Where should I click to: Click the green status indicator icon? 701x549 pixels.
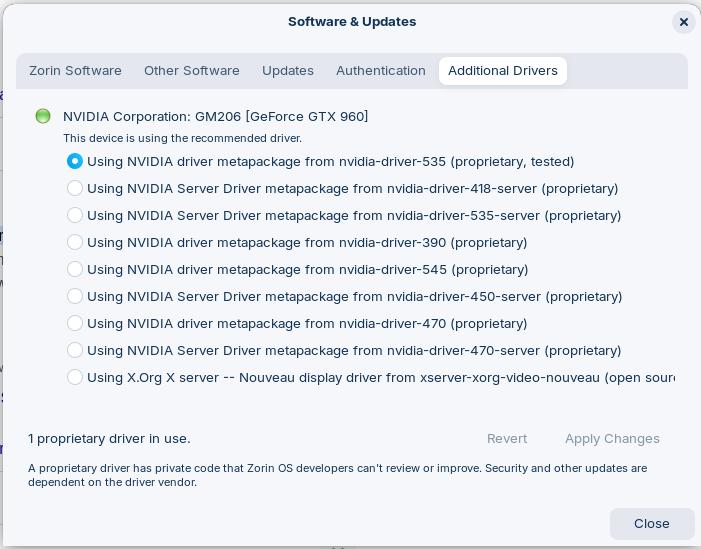point(43,116)
